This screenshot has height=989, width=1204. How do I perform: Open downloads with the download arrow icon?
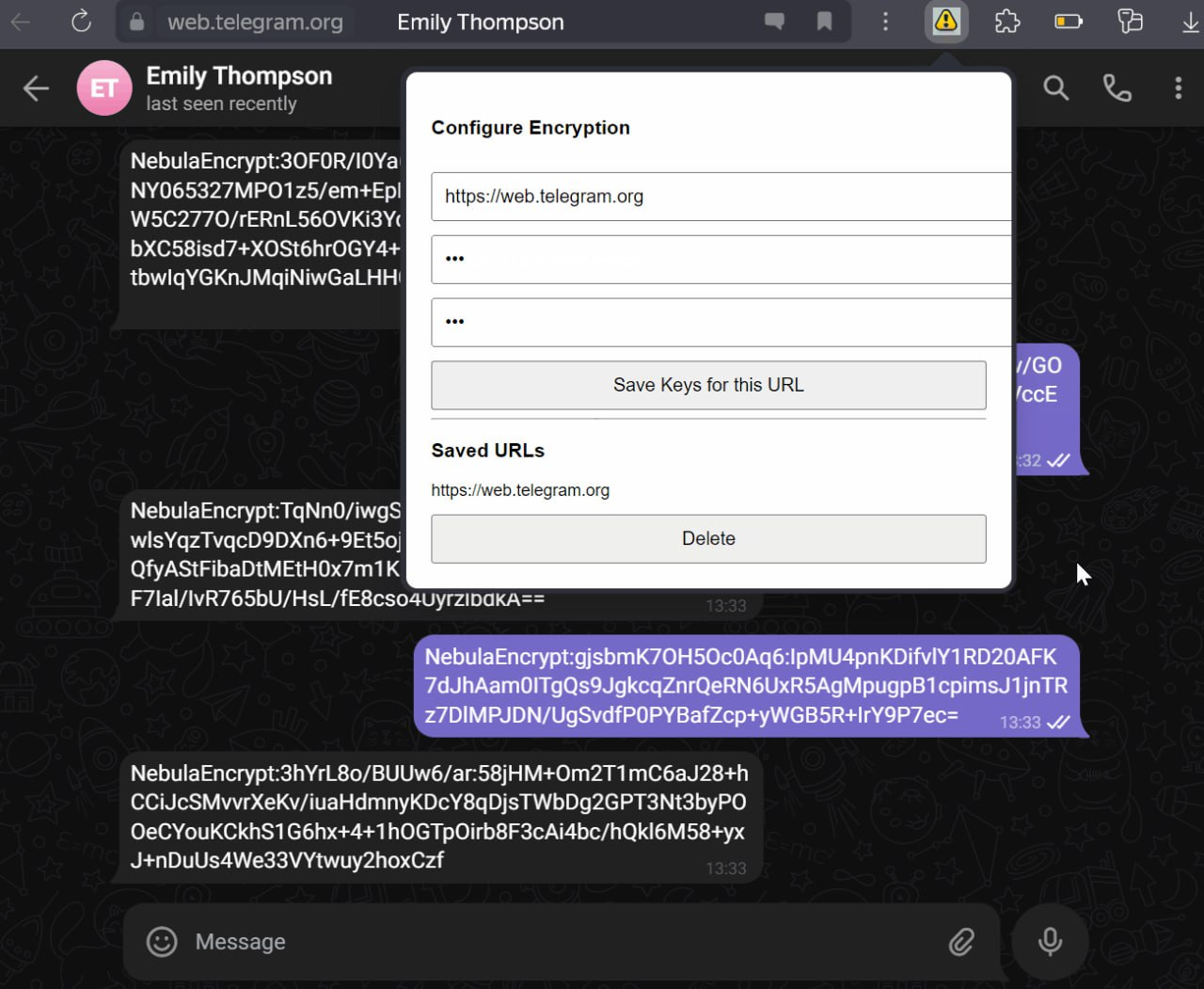pyautogui.click(x=1190, y=21)
